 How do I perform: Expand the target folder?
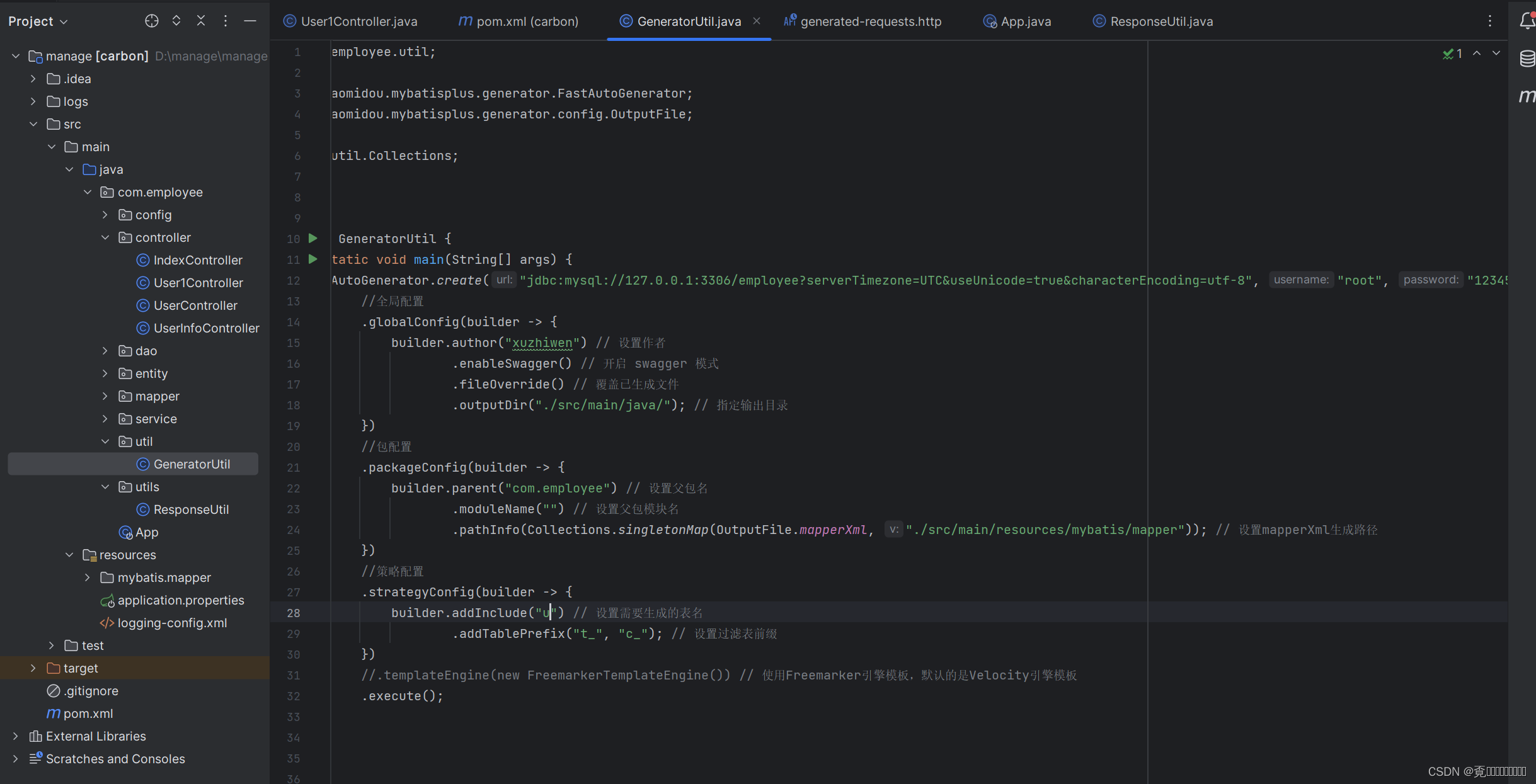(x=33, y=668)
